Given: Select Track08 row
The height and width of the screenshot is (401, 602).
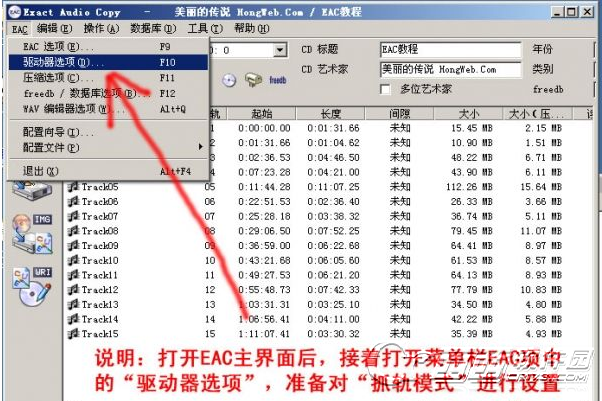Looking at the screenshot, I should (328, 231).
